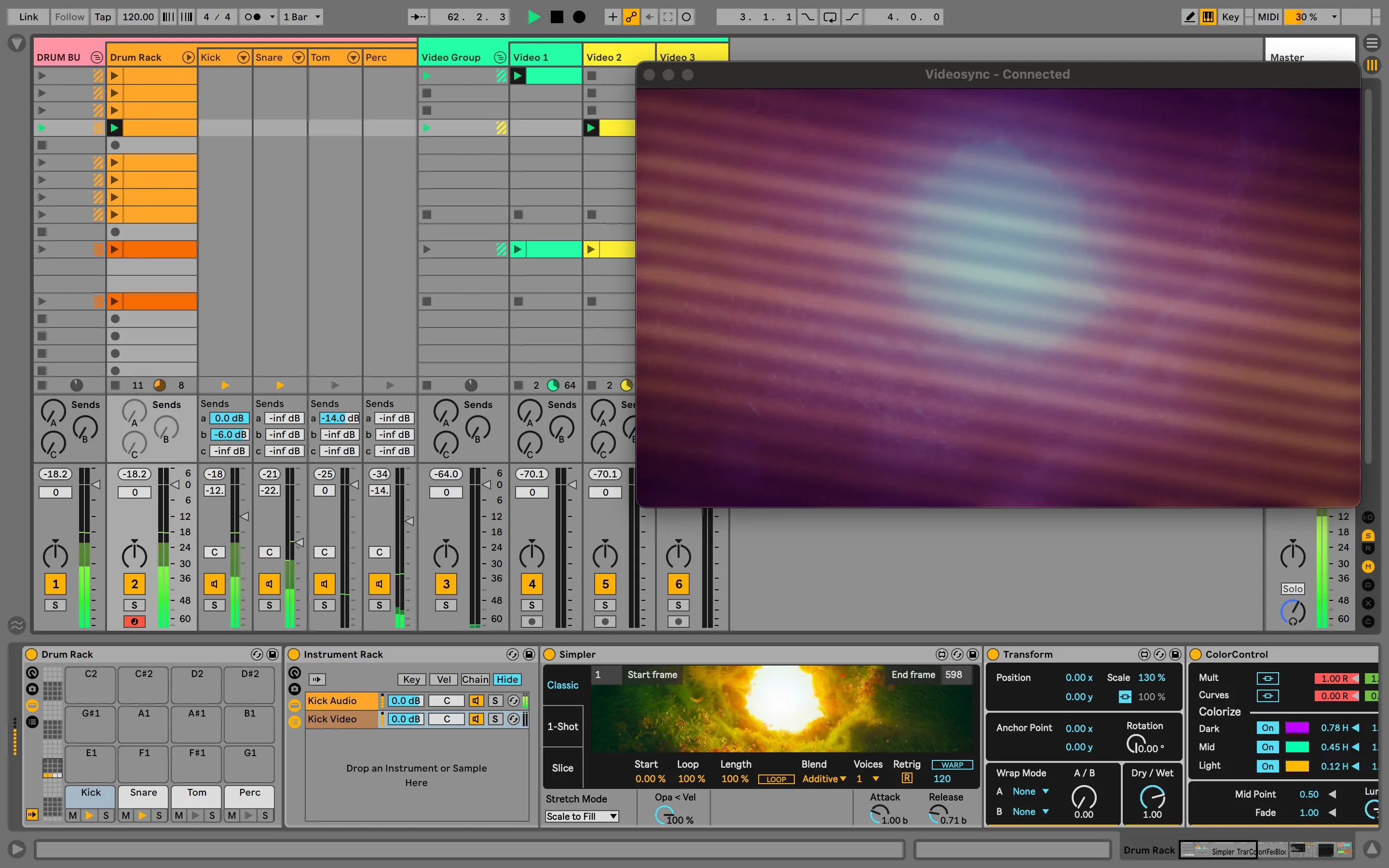Open the mixer options hamburger icon top right

point(1373,42)
